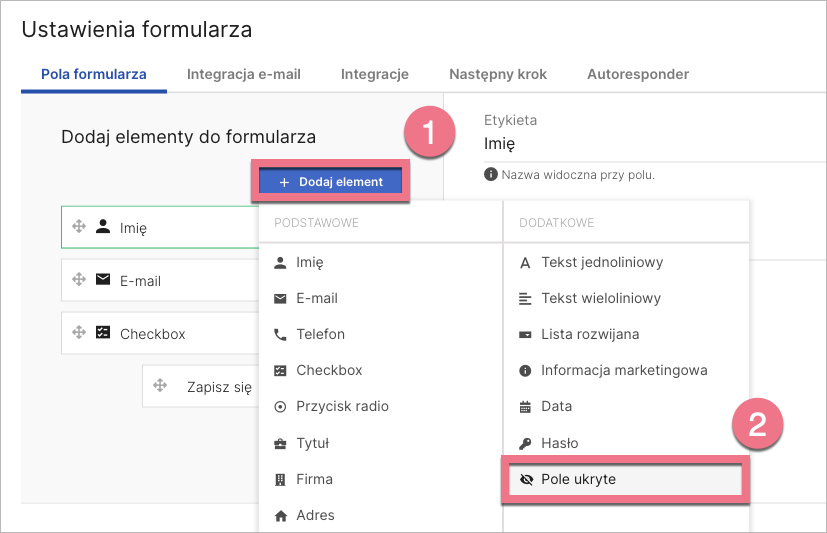Choose Przycisk radio from the dropdown

pyautogui.click(x=342, y=406)
